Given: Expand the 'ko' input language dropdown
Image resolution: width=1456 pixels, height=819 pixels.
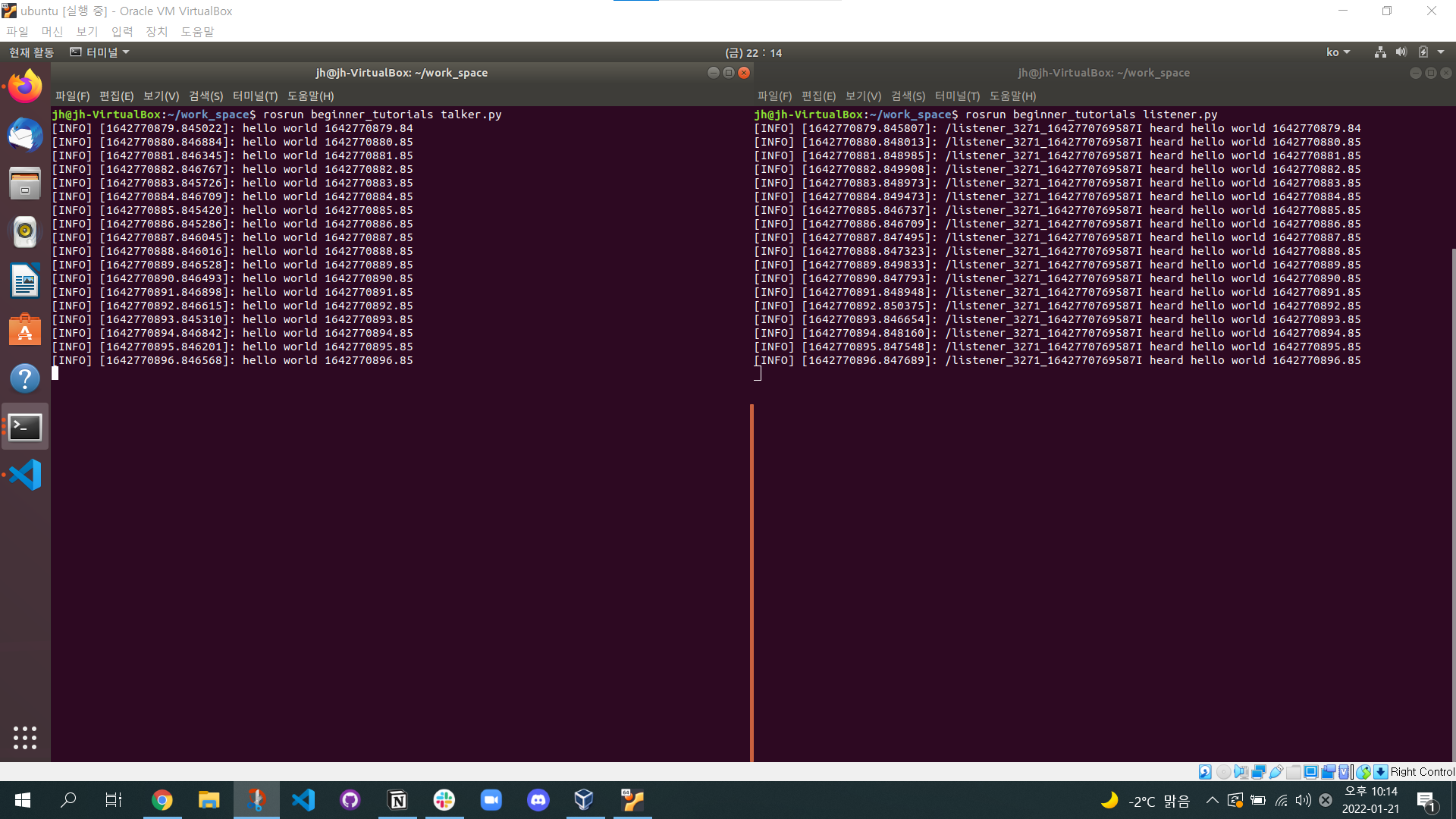Looking at the screenshot, I should (x=1338, y=52).
